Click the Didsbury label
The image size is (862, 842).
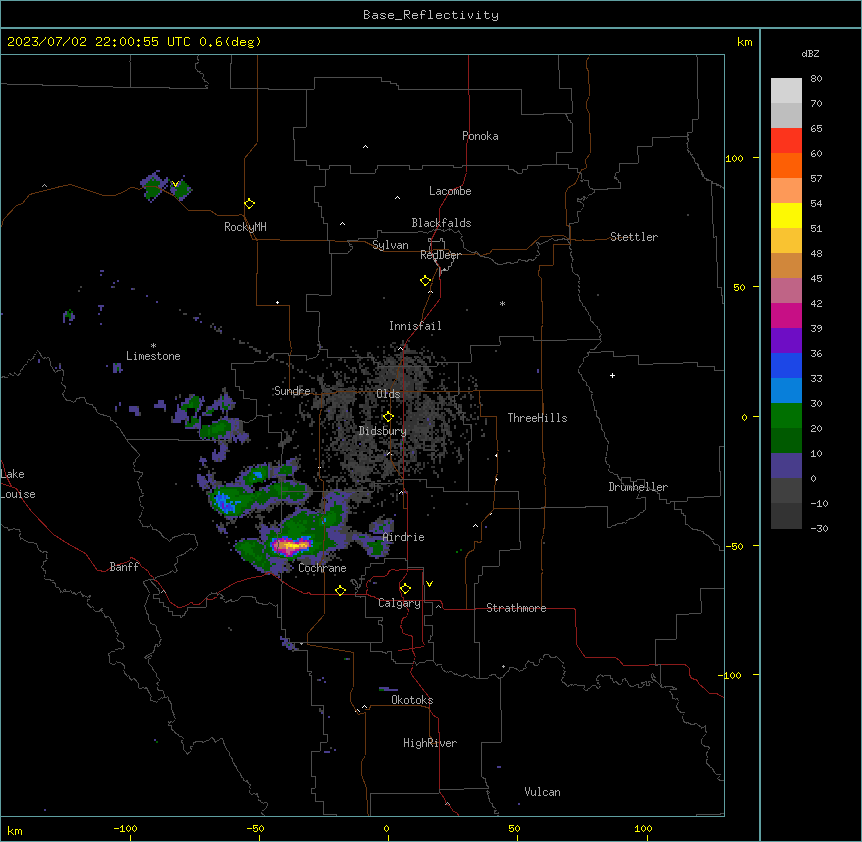tap(383, 431)
